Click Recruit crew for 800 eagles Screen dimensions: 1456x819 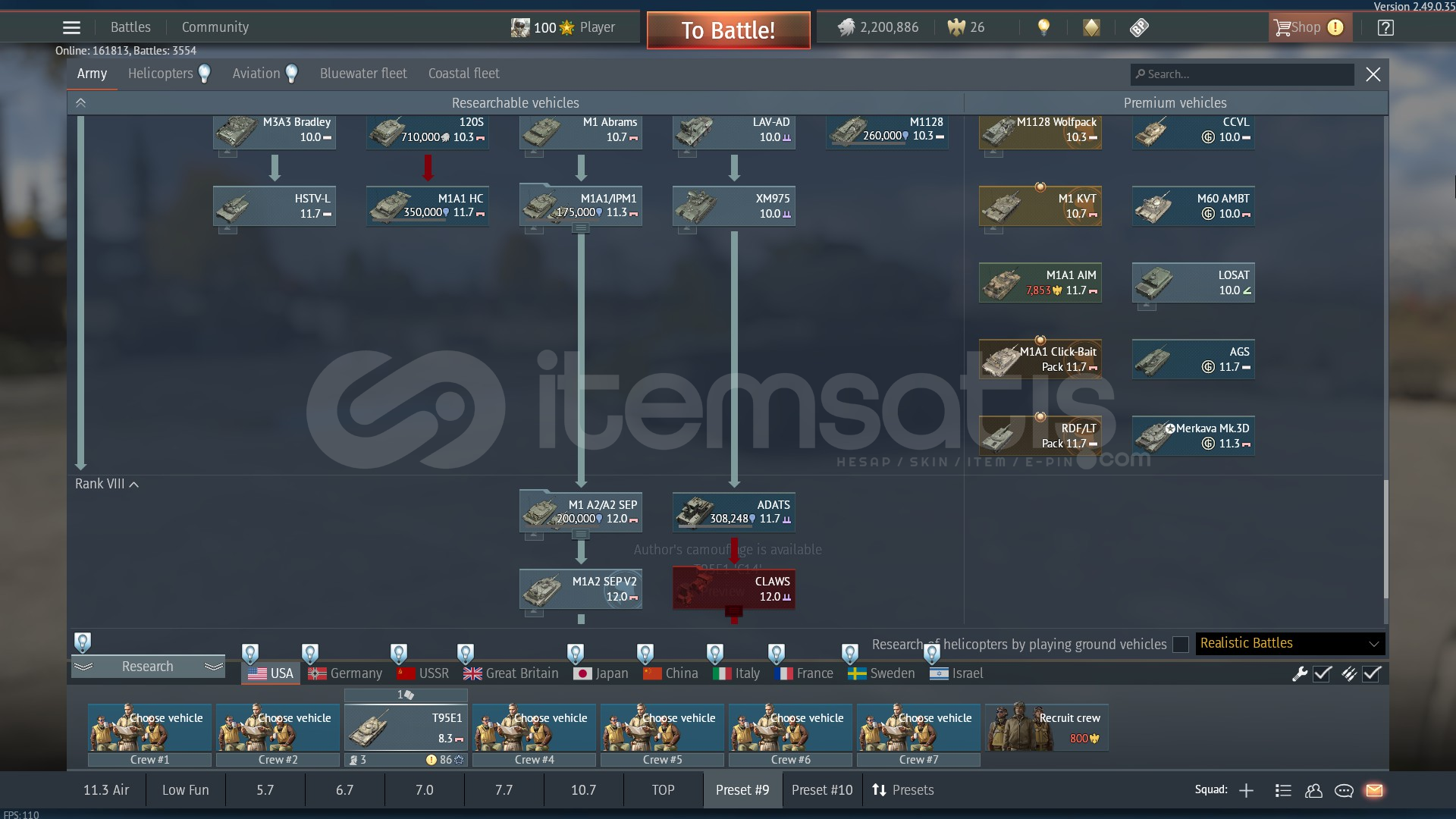point(1046,728)
